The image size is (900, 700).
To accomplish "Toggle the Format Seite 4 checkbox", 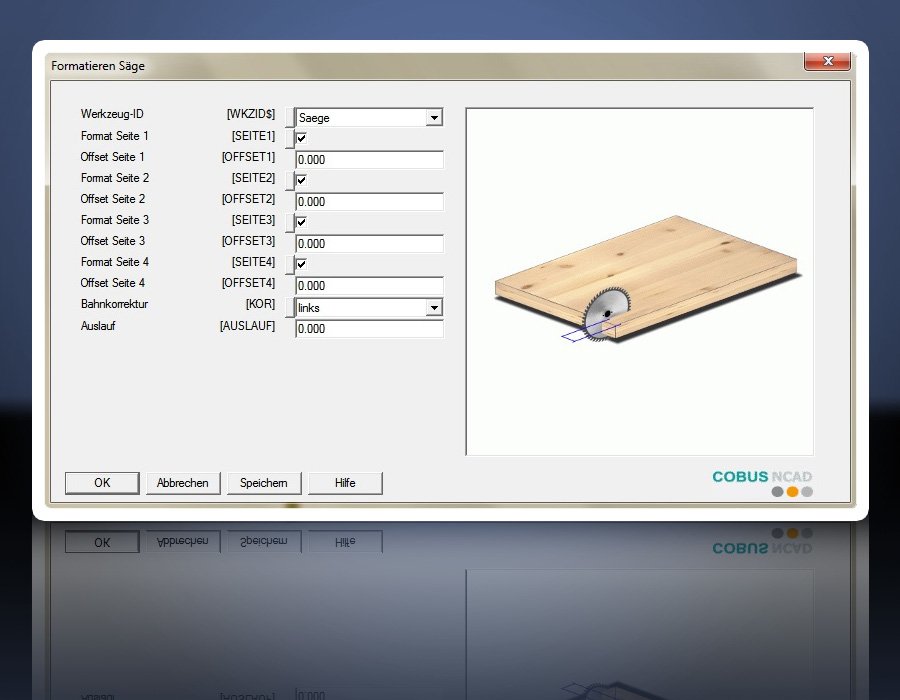I will 301,263.
